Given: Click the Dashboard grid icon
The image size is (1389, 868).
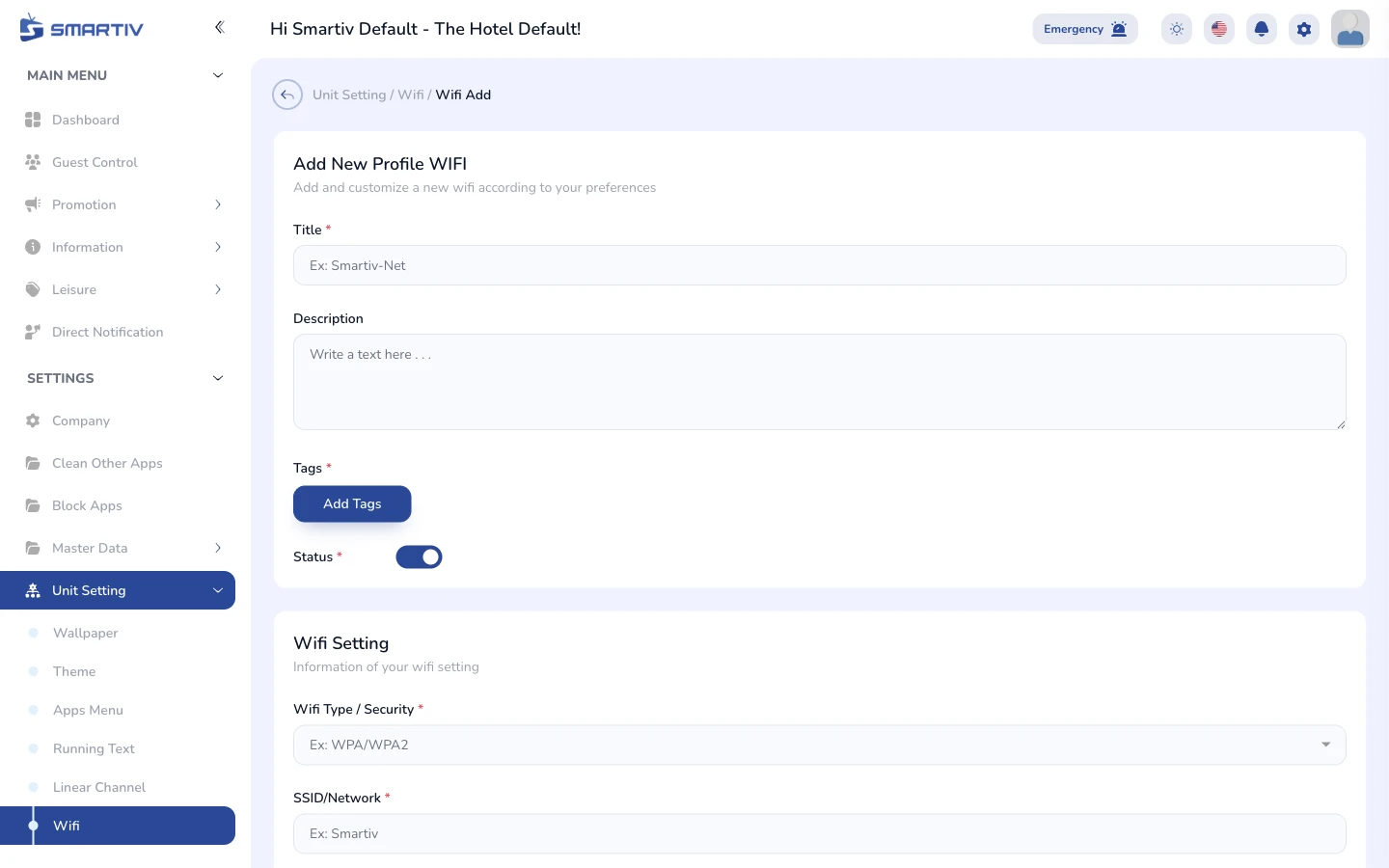Looking at the screenshot, I should 33,120.
